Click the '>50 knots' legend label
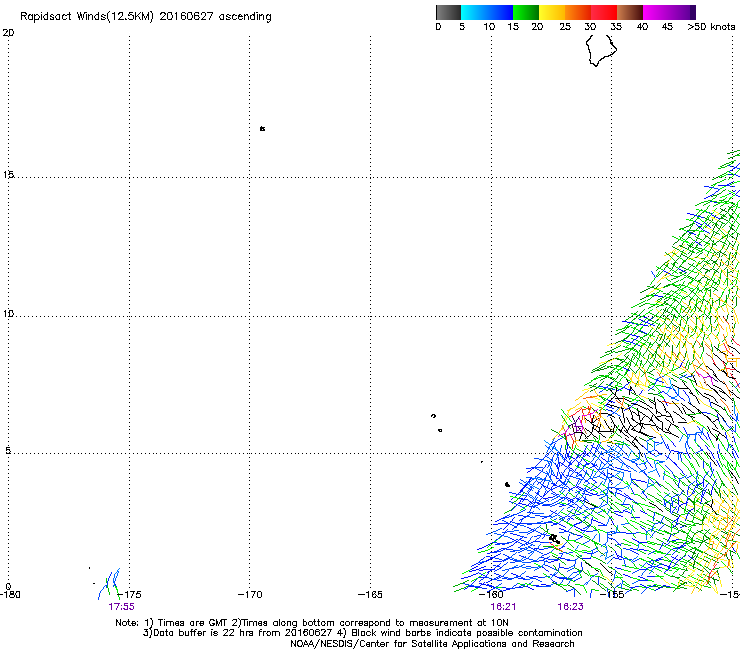Image resolution: width=740 pixels, height=650 pixels. tap(711, 27)
